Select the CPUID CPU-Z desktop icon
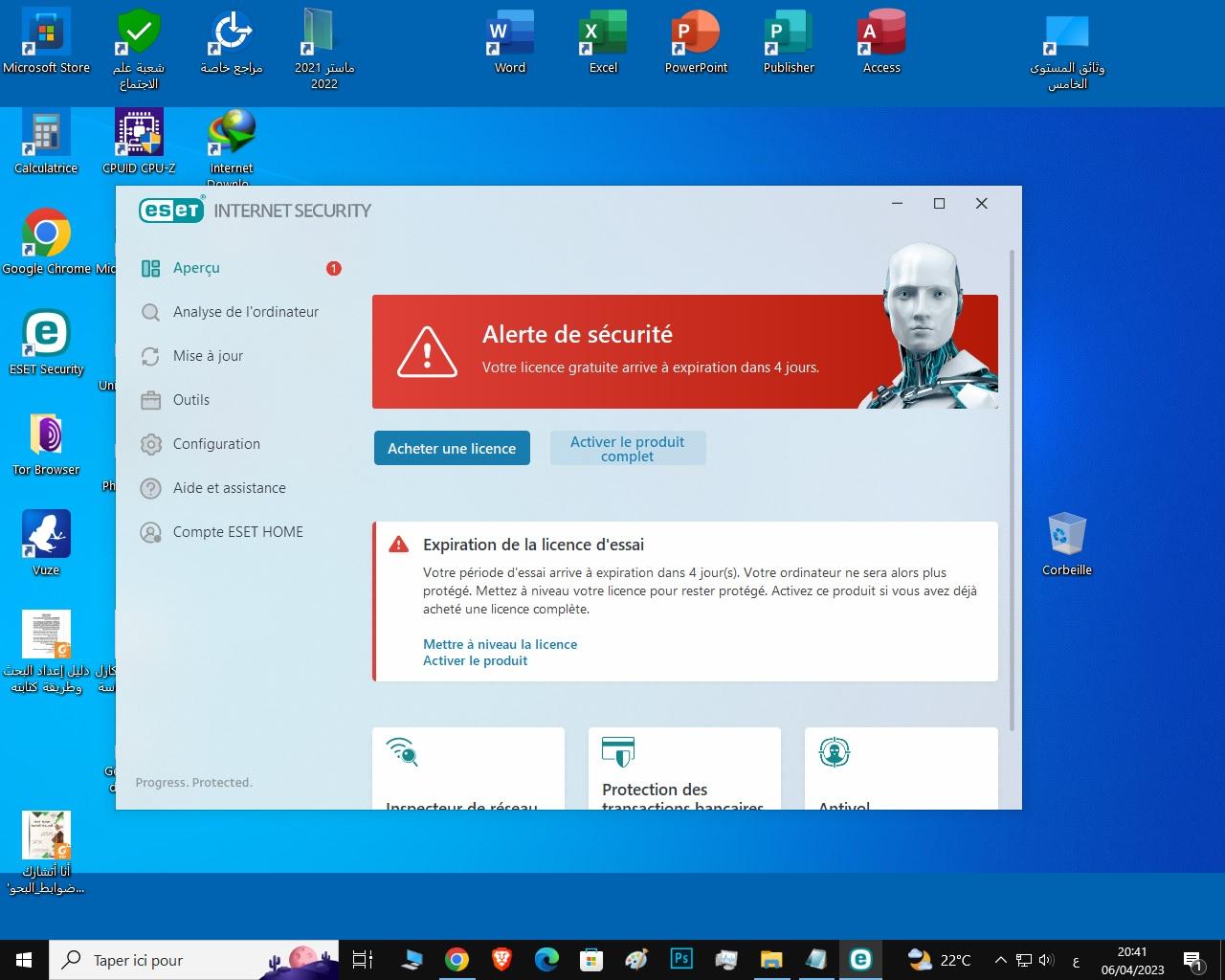Viewport: 1225px width, 980px height. (139, 143)
